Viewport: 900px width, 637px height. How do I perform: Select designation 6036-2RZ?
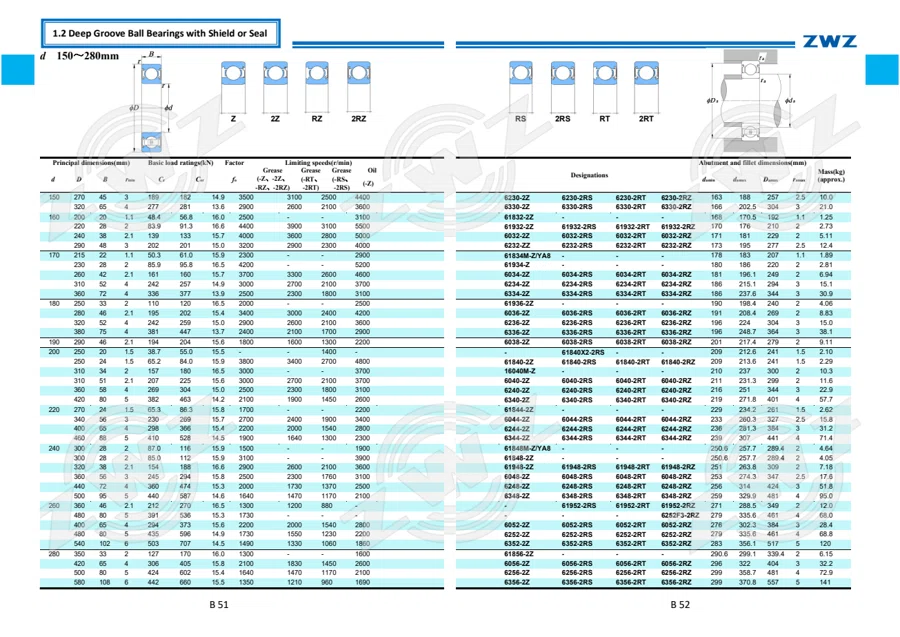click(x=676, y=313)
